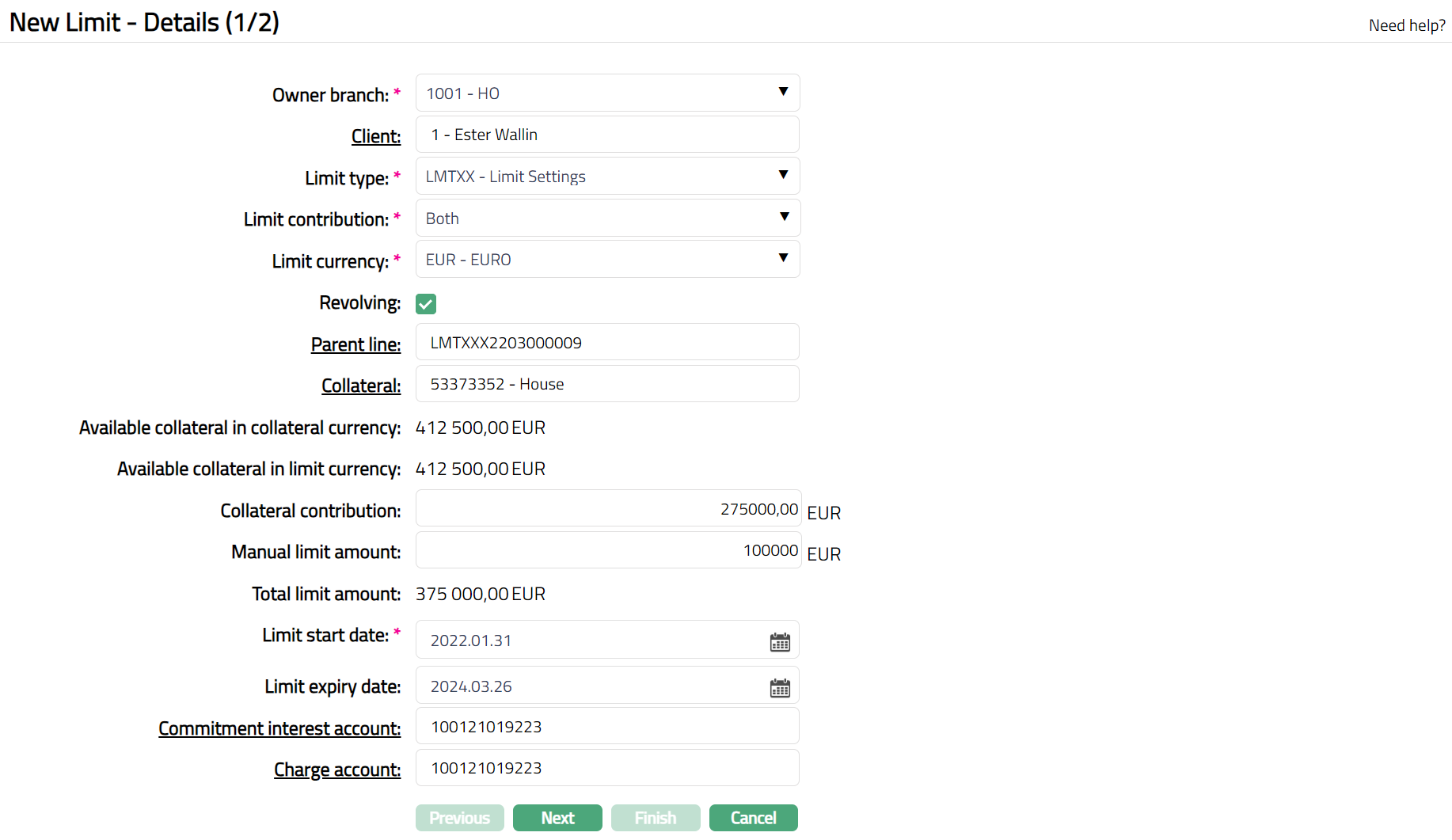Open calendar picker for Limit expiry date
This screenshot has width=1452, height=840.
[779, 687]
